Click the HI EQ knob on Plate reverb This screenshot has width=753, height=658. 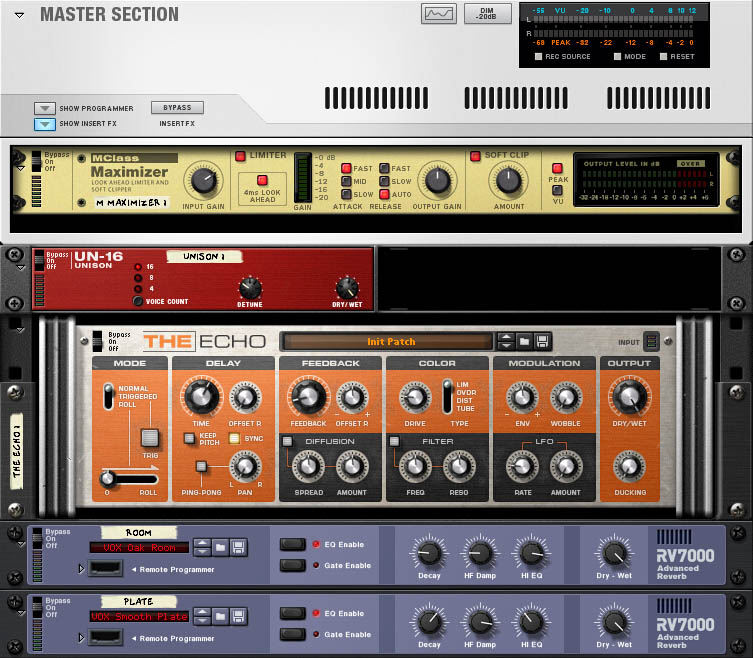[532, 622]
